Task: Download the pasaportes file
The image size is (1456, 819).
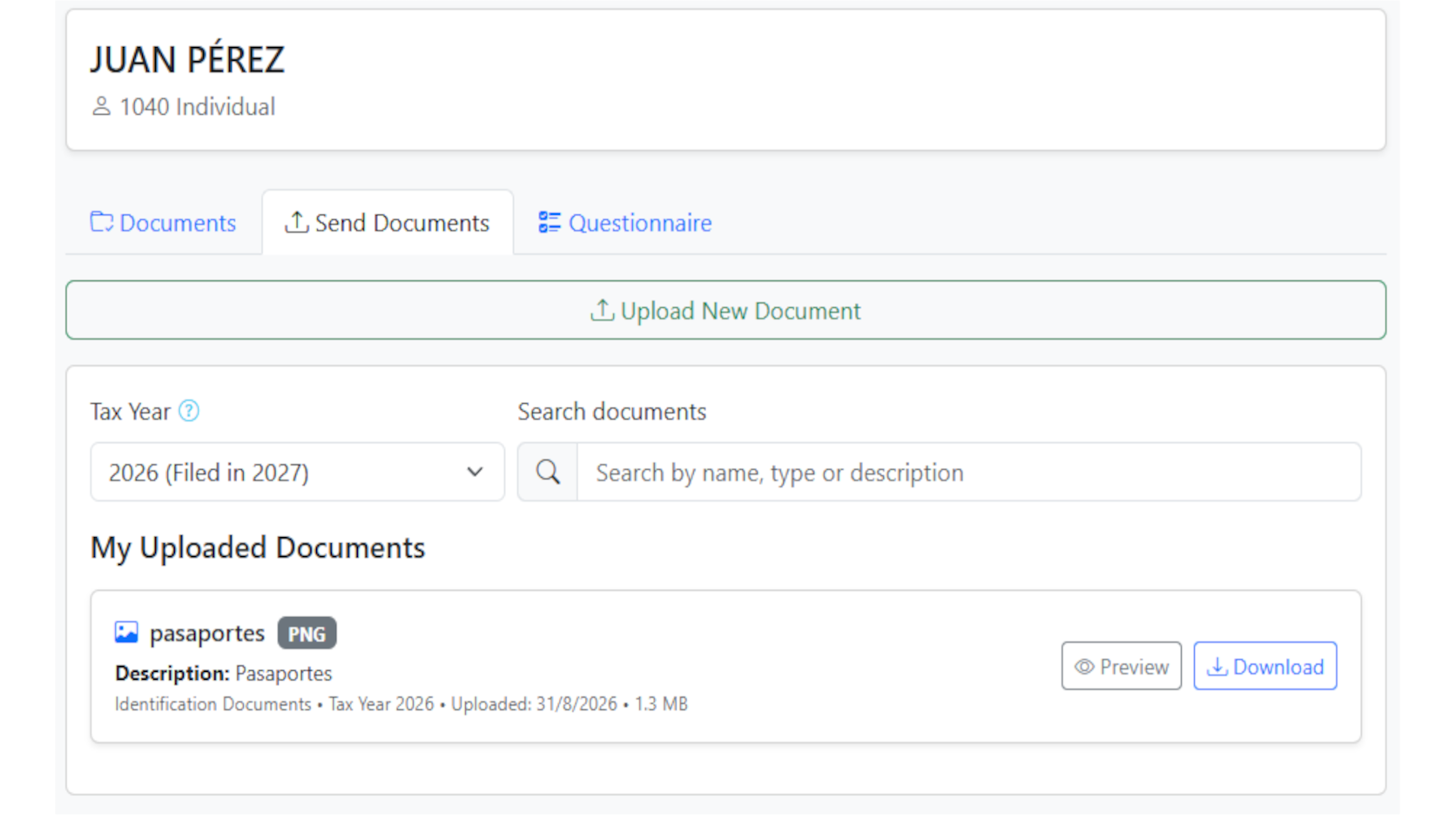Action: (x=1265, y=667)
